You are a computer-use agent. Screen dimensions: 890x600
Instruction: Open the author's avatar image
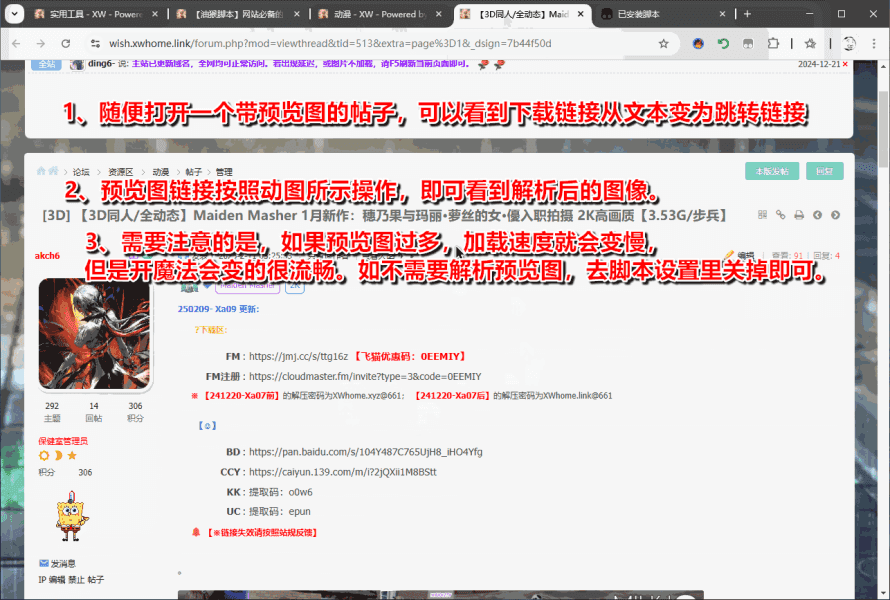(x=94, y=334)
